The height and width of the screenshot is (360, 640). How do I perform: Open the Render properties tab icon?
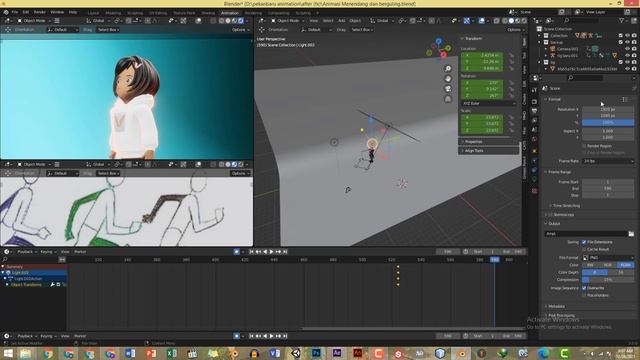click(534, 101)
